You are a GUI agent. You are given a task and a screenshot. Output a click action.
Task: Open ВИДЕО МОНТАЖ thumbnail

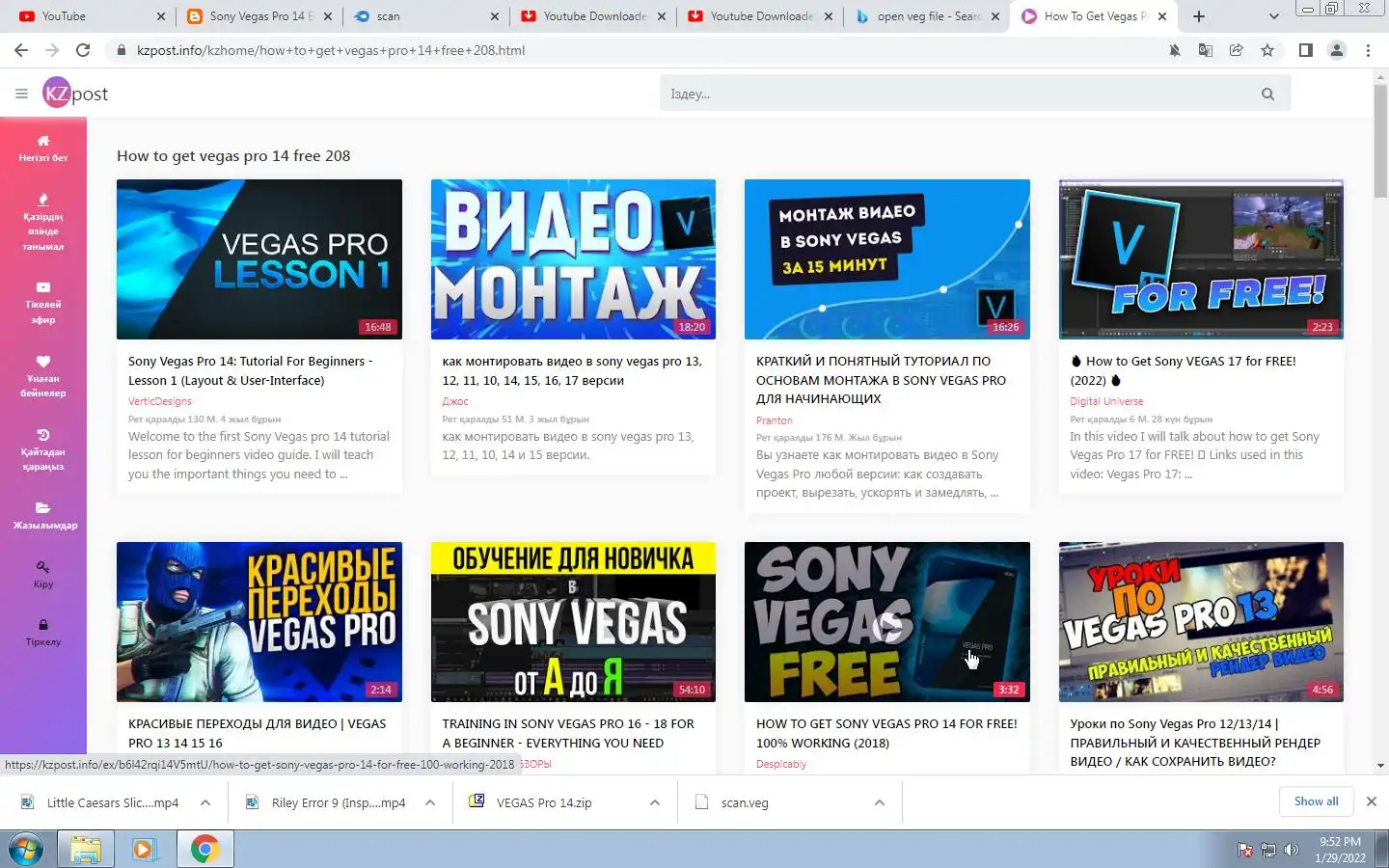tap(573, 259)
